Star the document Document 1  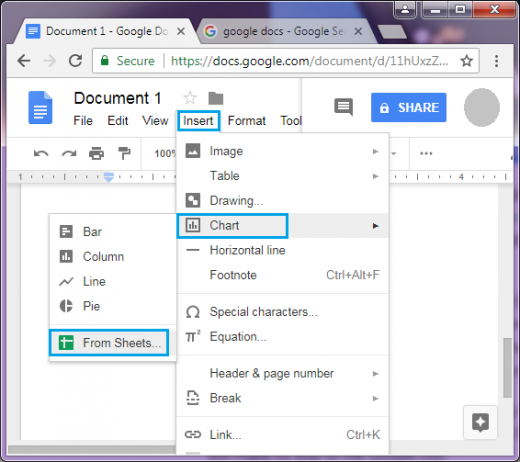click(190, 98)
